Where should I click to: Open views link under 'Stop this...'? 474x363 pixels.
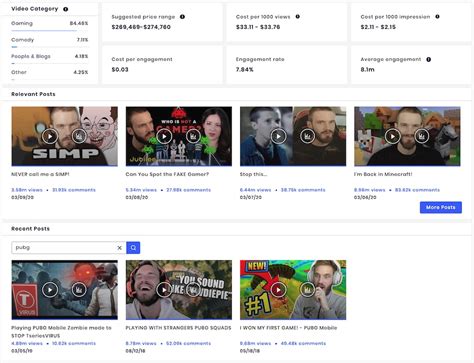pyautogui.click(x=256, y=190)
